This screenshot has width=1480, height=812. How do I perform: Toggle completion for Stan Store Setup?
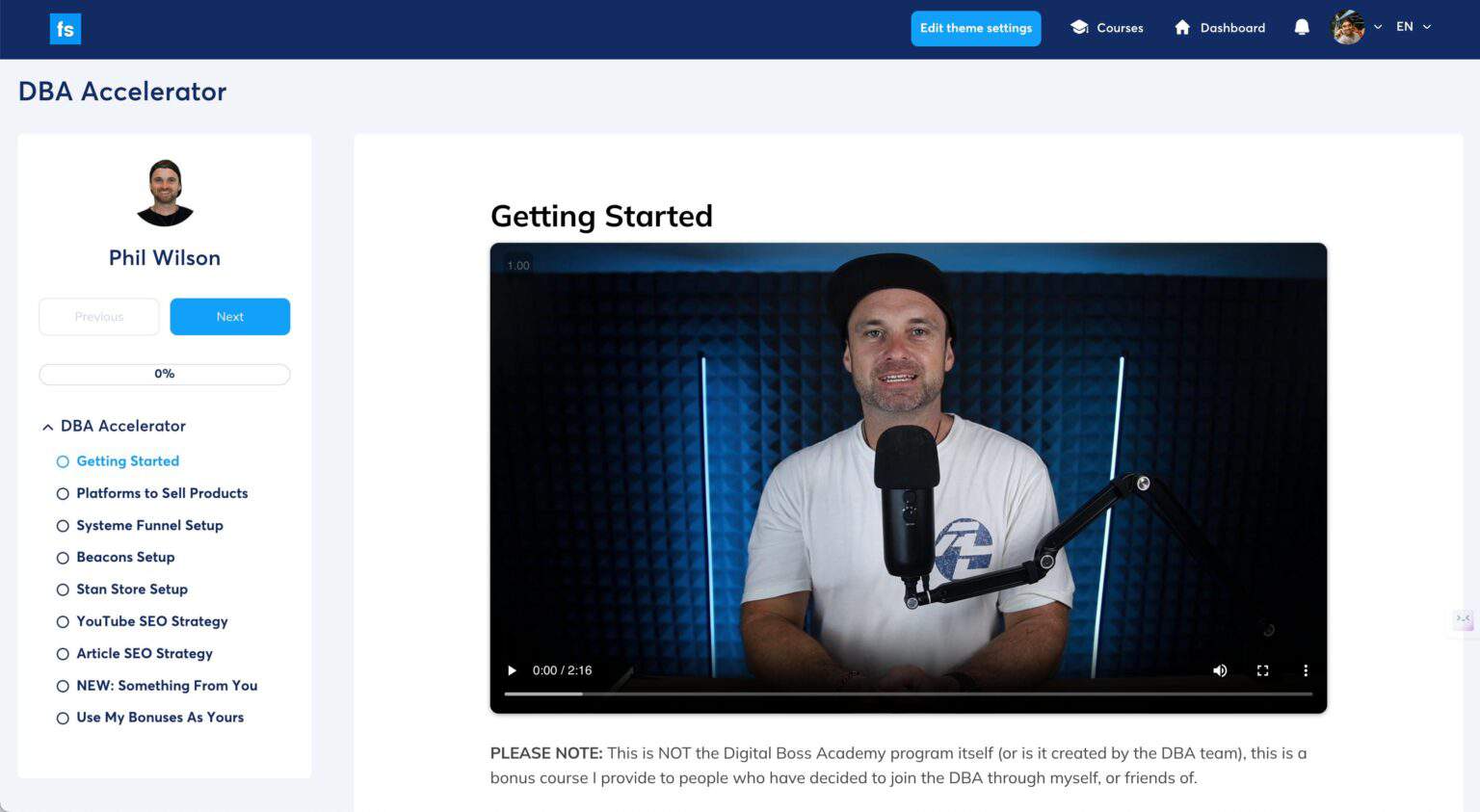click(63, 589)
